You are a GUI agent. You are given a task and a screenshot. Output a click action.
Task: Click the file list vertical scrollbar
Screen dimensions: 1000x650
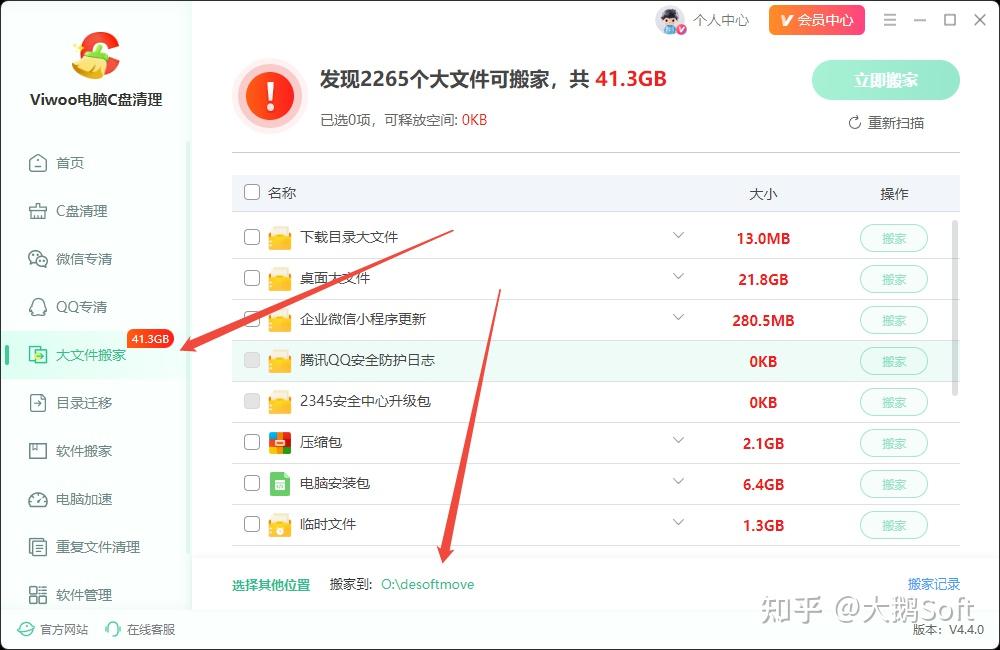coord(955,307)
